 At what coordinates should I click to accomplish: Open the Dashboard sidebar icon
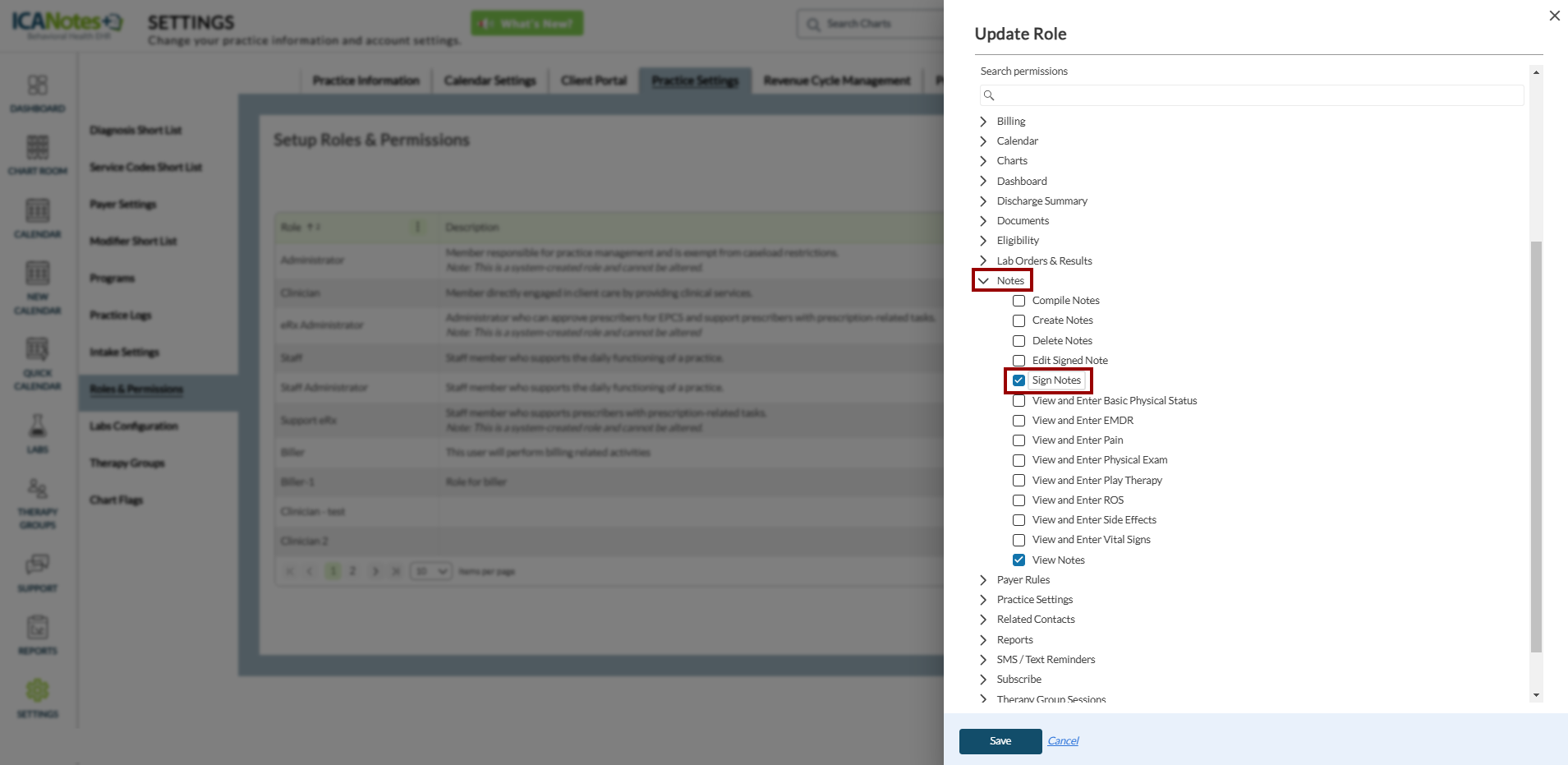(x=38, y=85)
